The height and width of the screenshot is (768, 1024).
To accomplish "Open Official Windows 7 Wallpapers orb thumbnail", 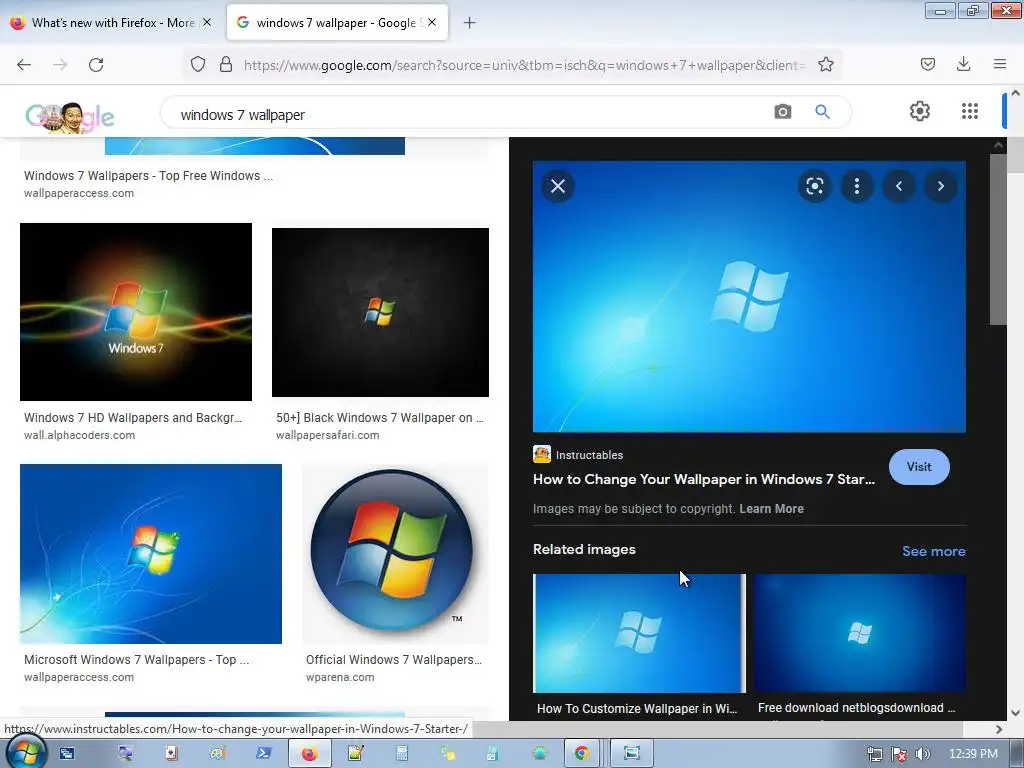I will pos(395,554).
